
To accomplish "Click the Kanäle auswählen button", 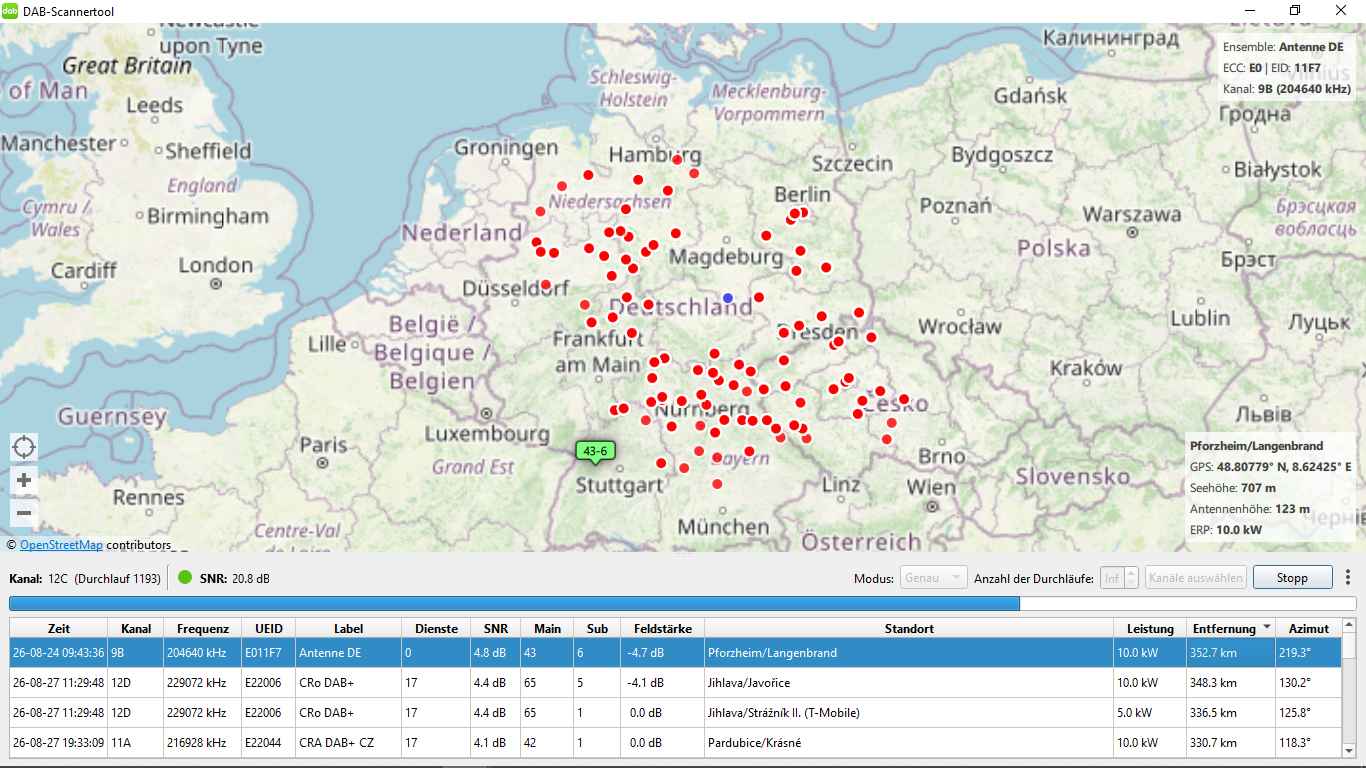I will pyautogui.click(x=1196, y=578).
